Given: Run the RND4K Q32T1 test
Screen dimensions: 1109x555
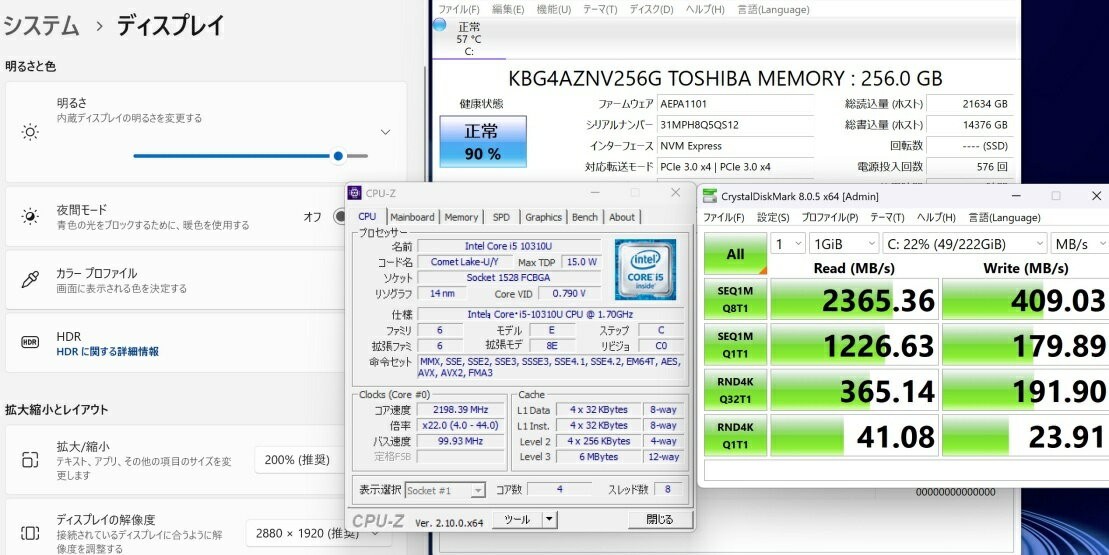Looking at the screenshot, I should click(735, 391).
